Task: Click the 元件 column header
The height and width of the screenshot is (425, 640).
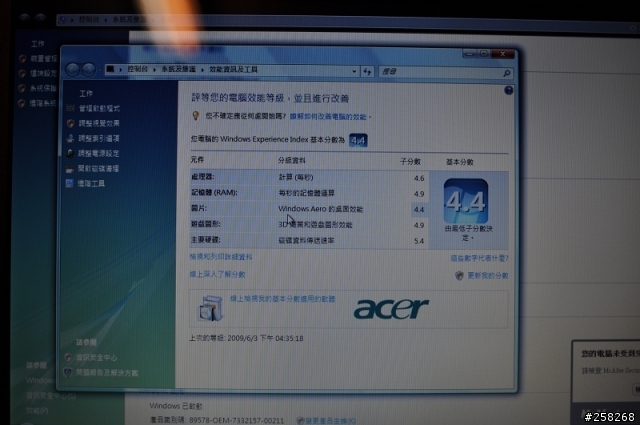Action: tap(197, 160)
